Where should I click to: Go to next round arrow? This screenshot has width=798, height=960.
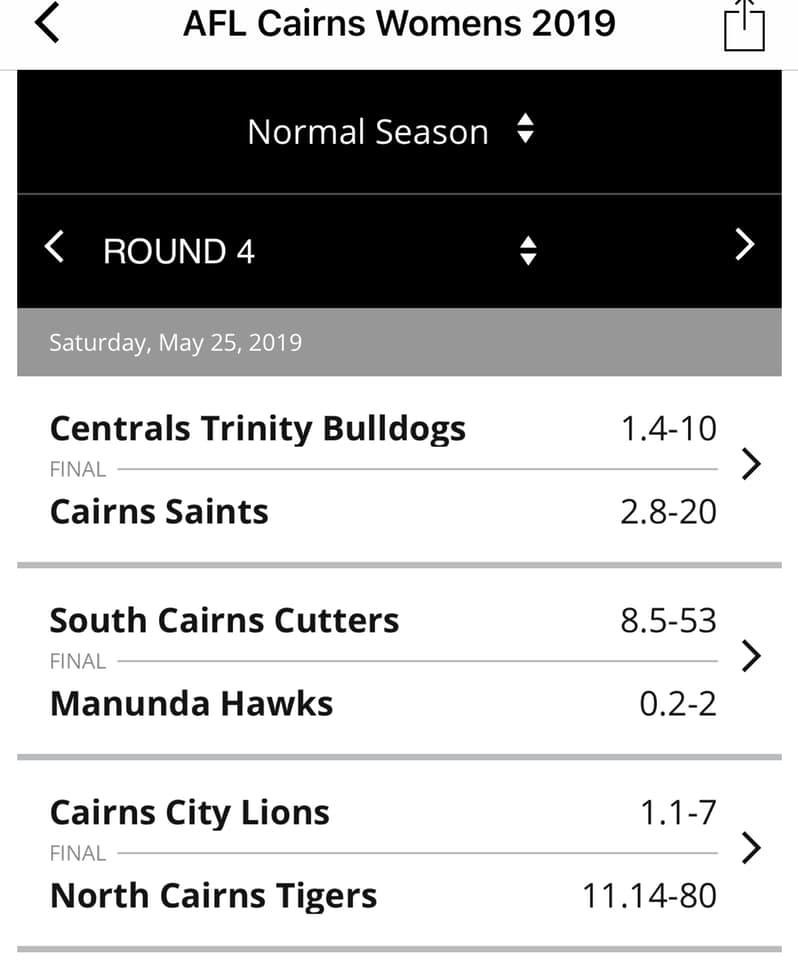(745, 245)
